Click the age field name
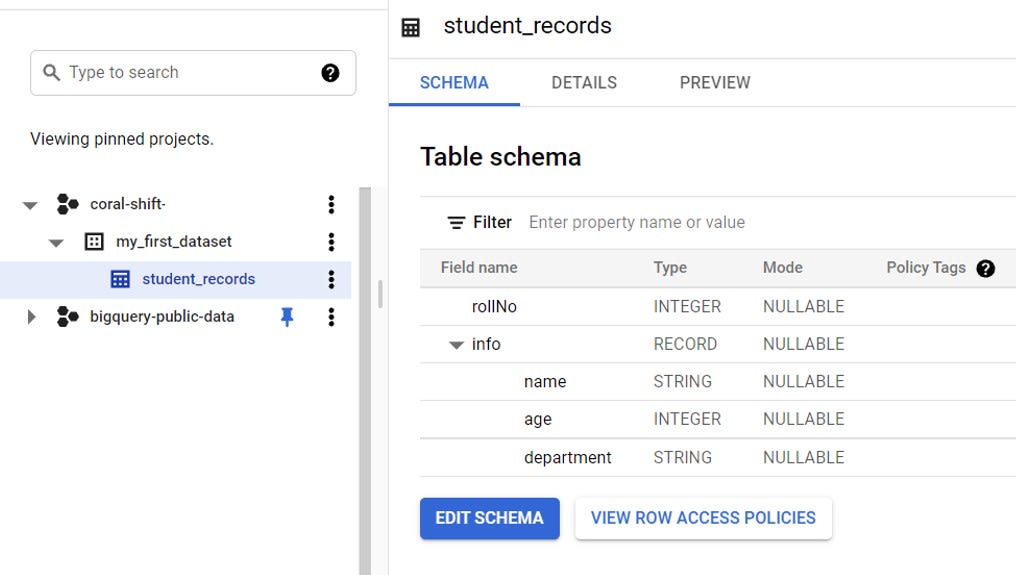This screenshot has height=575, width=1016. click(x=538, y=419)
